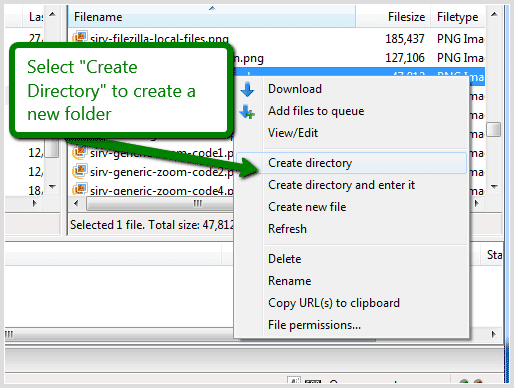Select Delete in the context menu
This screenshot has height=388, width=514.
(x=285, y=259)
